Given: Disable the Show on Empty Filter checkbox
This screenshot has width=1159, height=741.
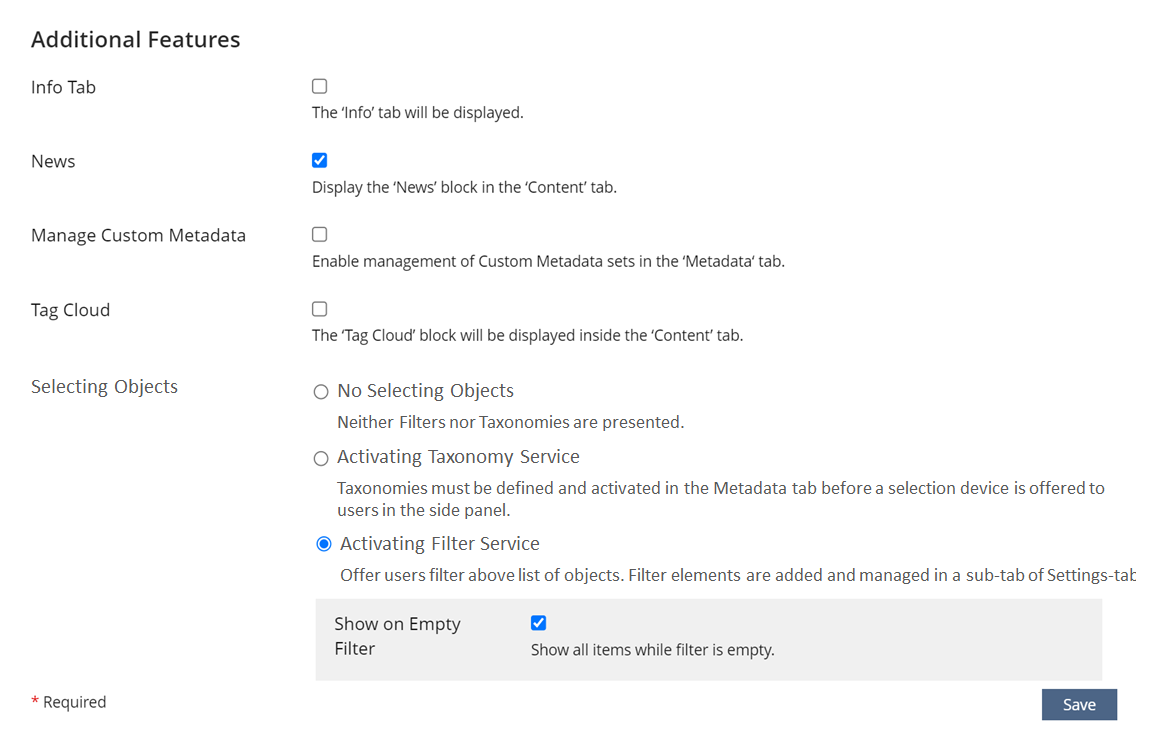Looking at the screenshot, I should (x=539, y=624).
